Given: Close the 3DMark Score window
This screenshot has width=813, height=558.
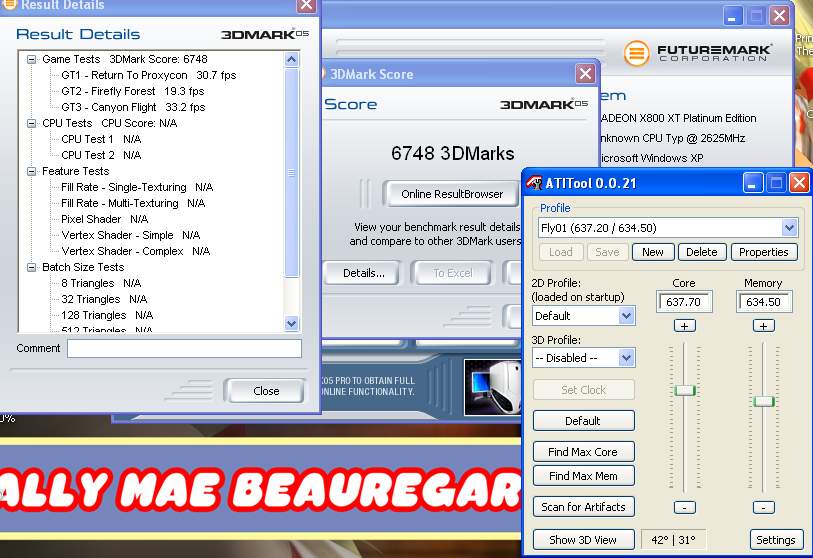Looking at the screenshot, I should [x=585, y=74].
